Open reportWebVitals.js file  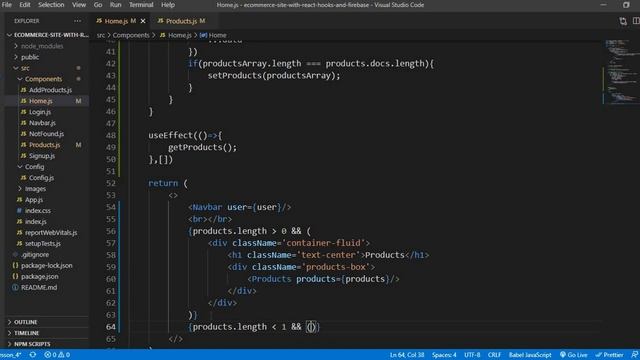pos(51,233)
